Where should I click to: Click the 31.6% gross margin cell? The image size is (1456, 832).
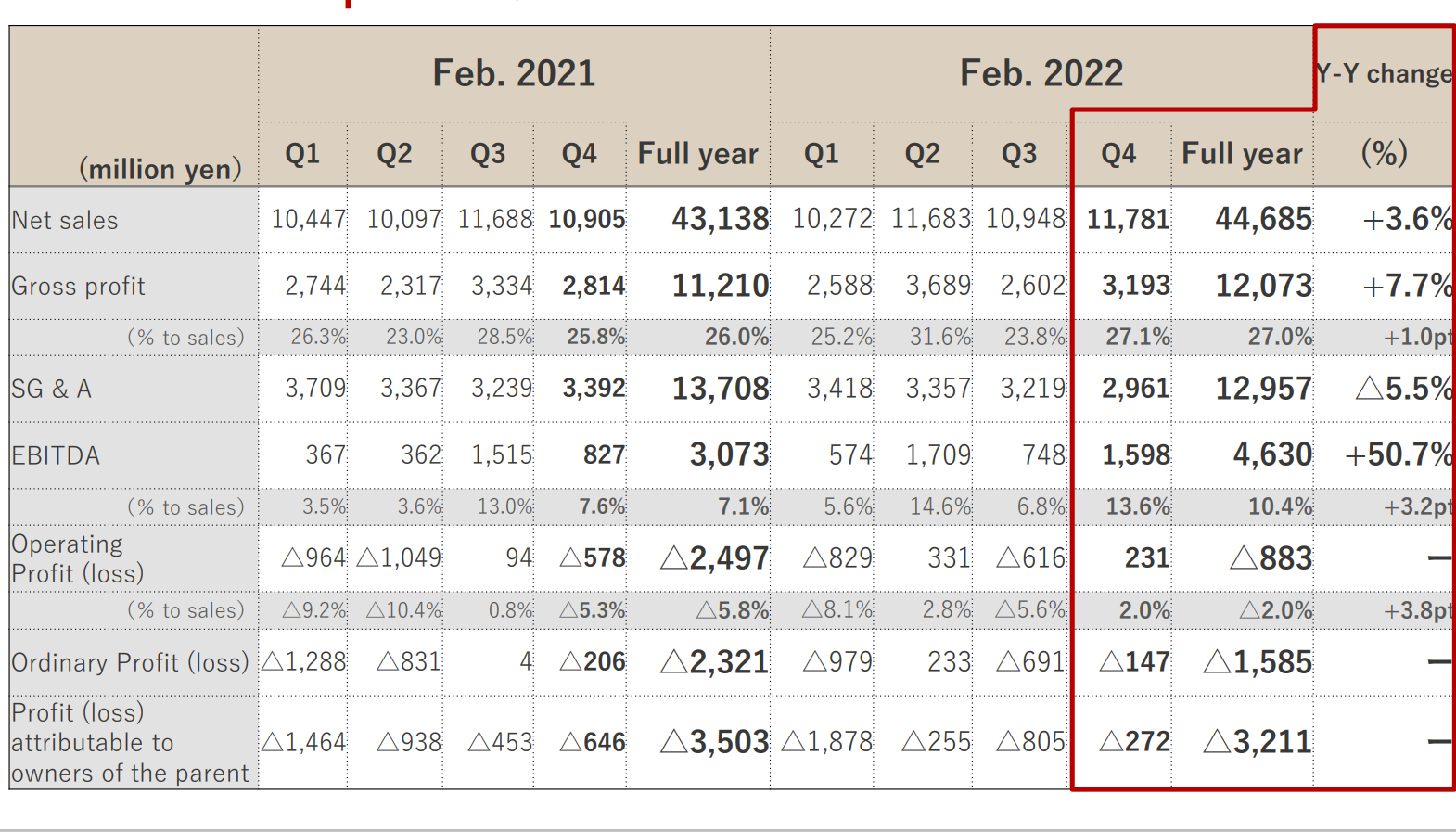939,338
